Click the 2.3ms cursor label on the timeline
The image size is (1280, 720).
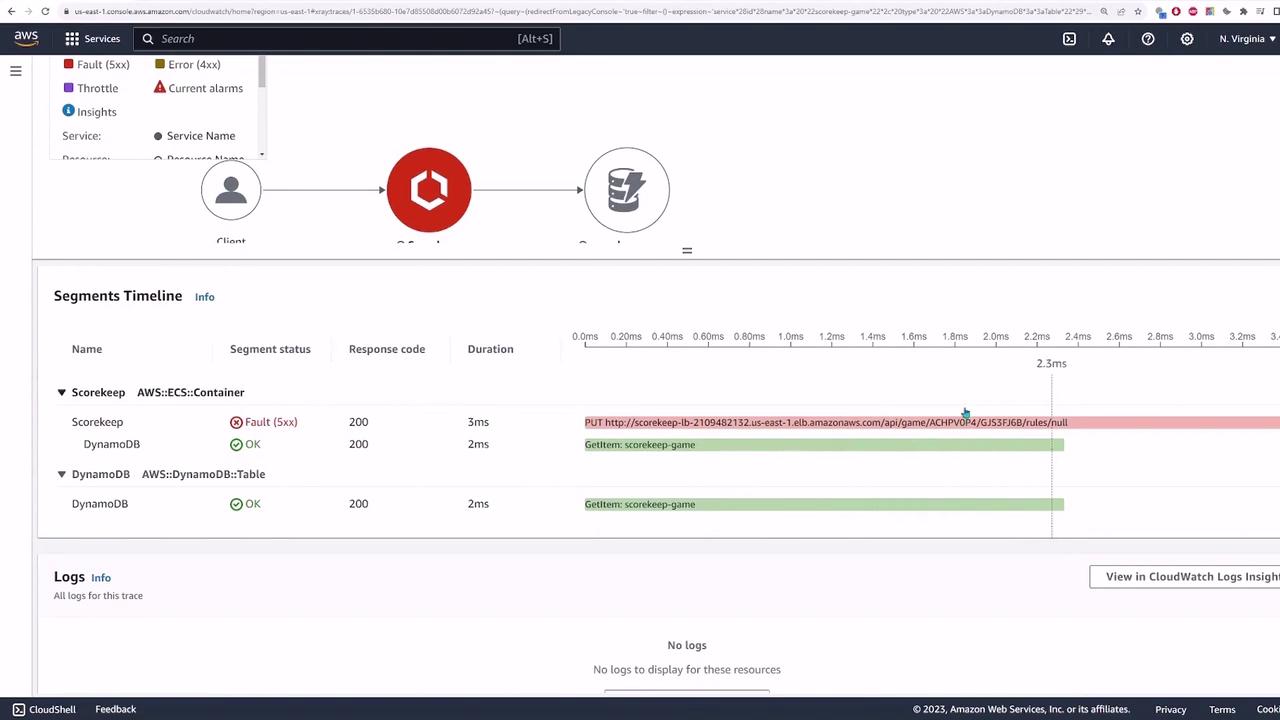click(1051, 364)
